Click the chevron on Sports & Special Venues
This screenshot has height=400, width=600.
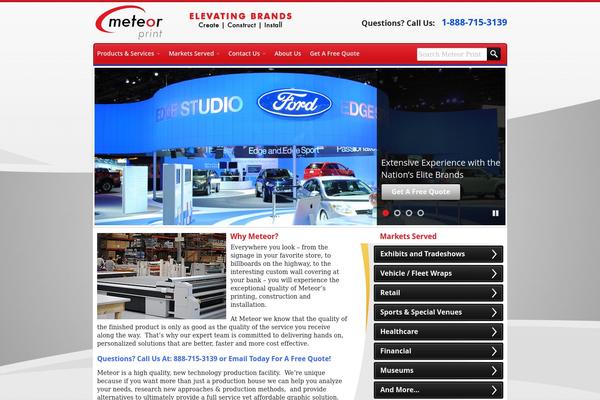(494, 312)
